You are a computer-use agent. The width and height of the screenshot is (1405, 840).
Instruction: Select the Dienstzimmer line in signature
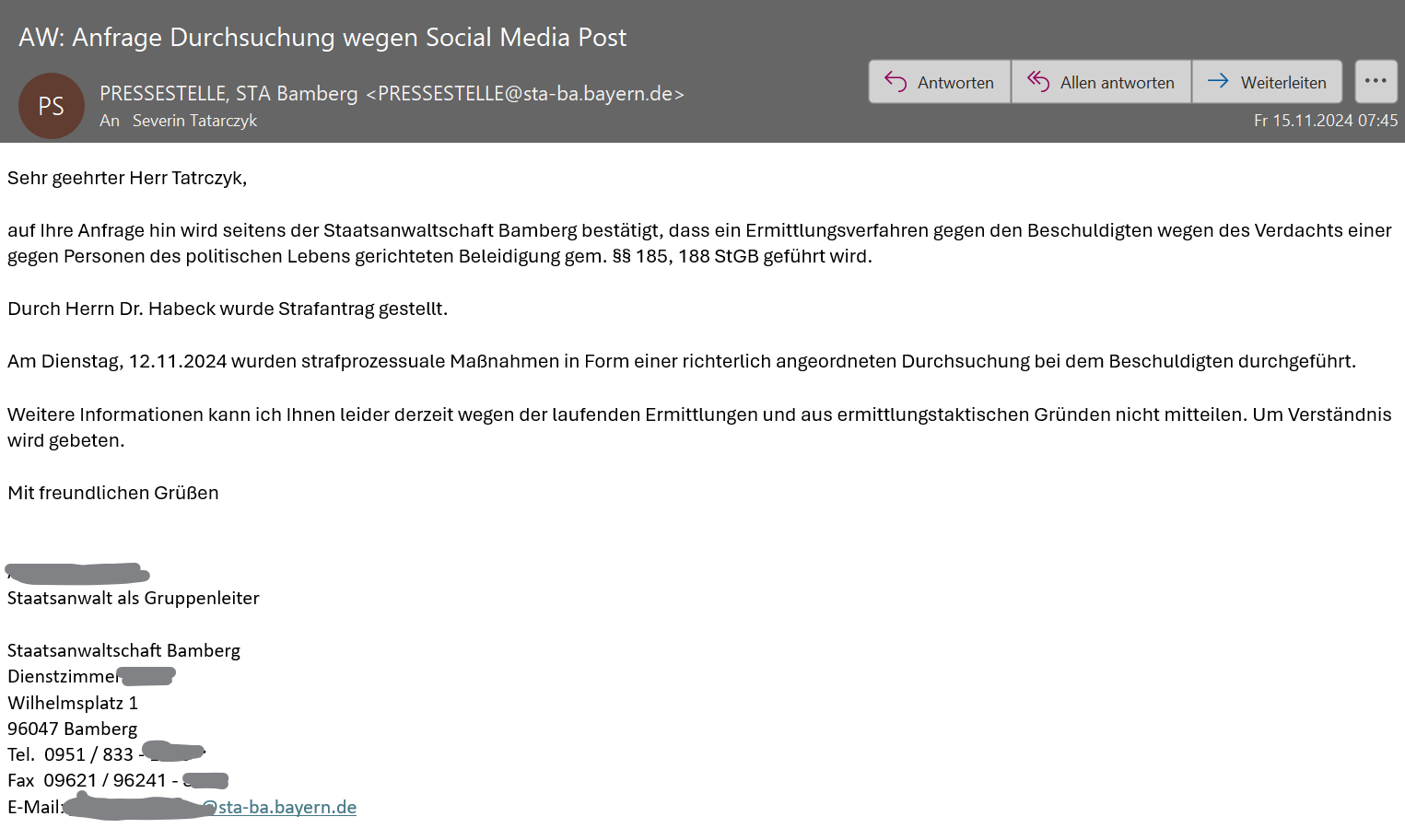click(x=91, y=676)
